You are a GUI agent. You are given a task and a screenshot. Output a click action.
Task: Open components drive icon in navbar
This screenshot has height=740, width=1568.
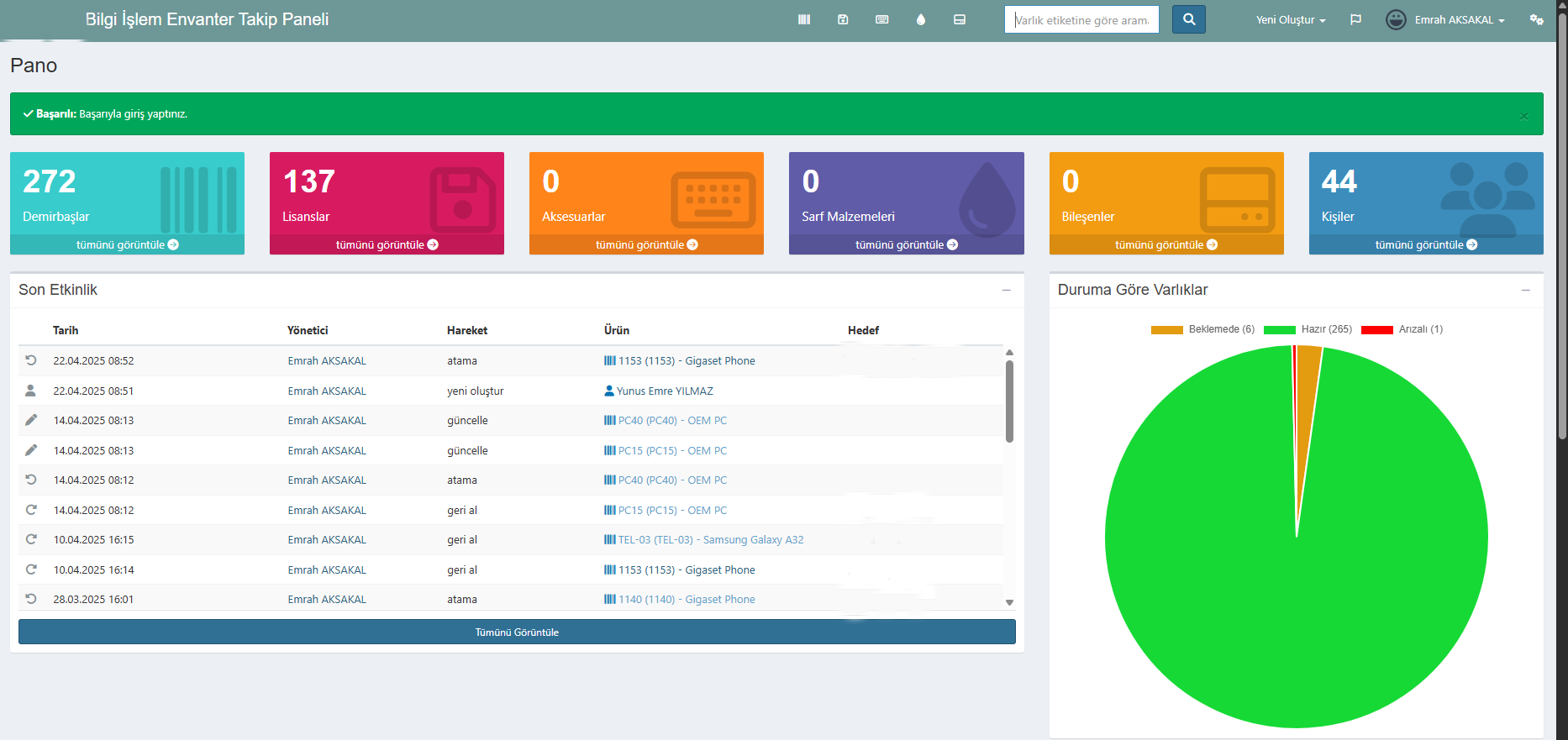coord(960,19)
